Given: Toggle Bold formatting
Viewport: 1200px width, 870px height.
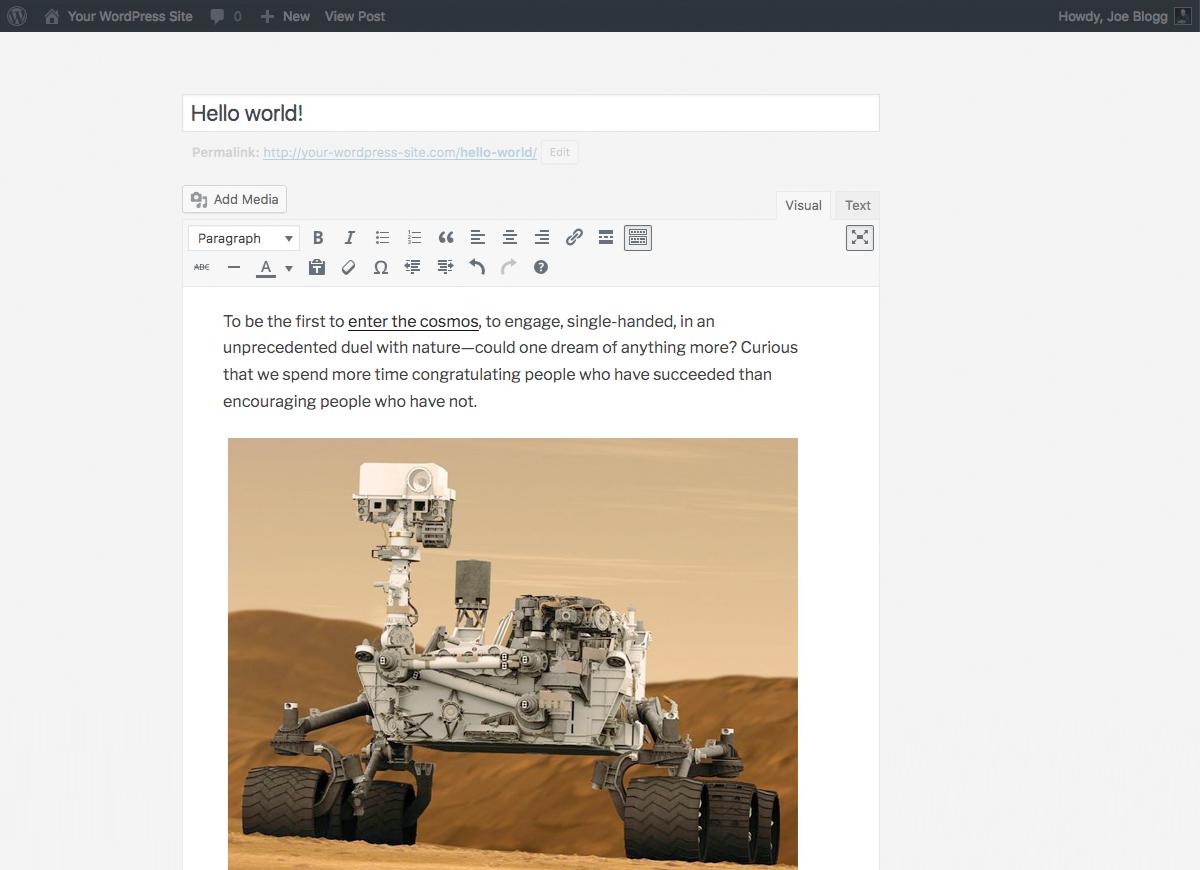Looking at the screenshot, I should (318, 238).
